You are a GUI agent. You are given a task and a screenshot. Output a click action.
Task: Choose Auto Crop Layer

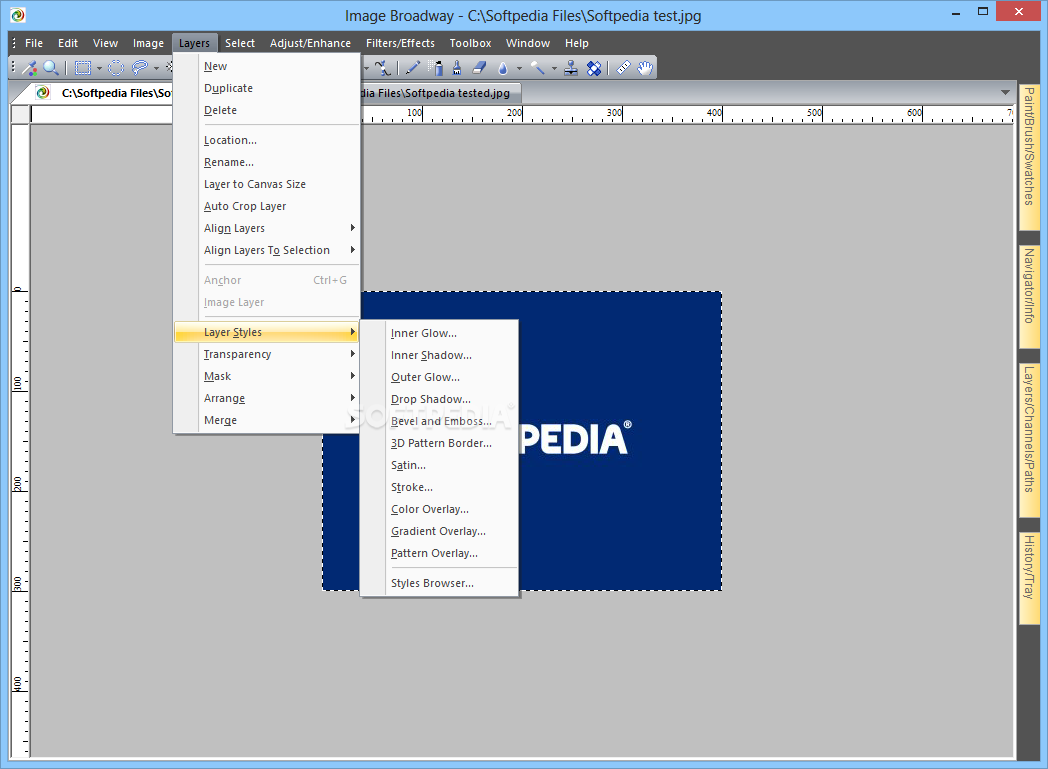[267, 206]
